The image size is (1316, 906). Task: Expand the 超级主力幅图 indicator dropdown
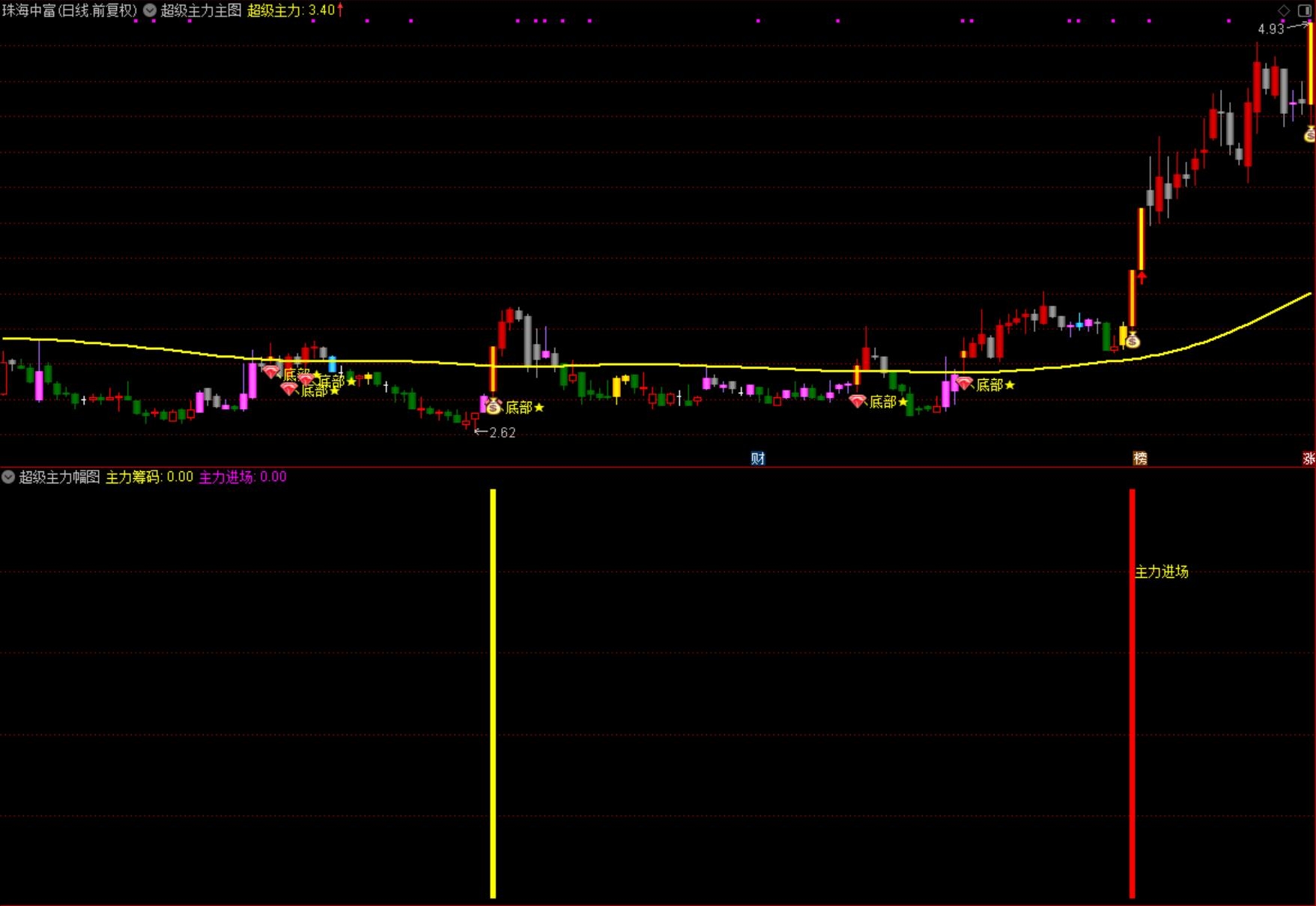[x=8, y=477]
